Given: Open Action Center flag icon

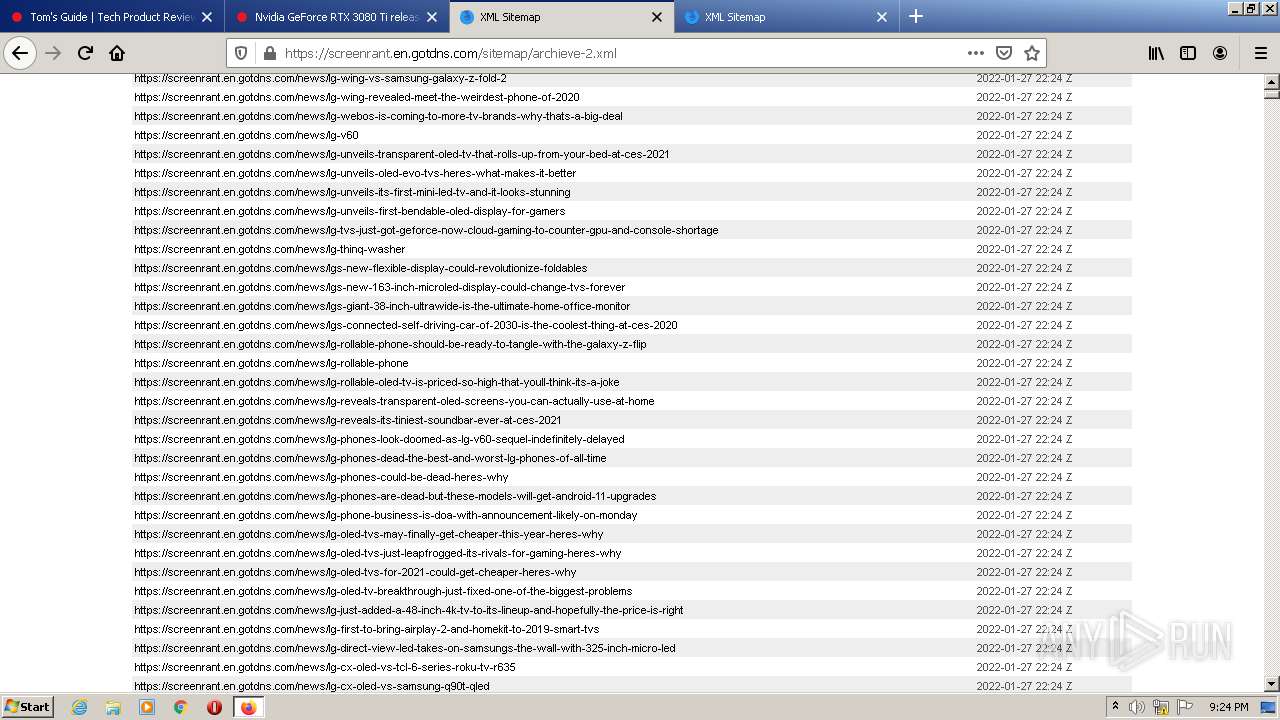Looking at the screenshot, I should coord(1185,707).
